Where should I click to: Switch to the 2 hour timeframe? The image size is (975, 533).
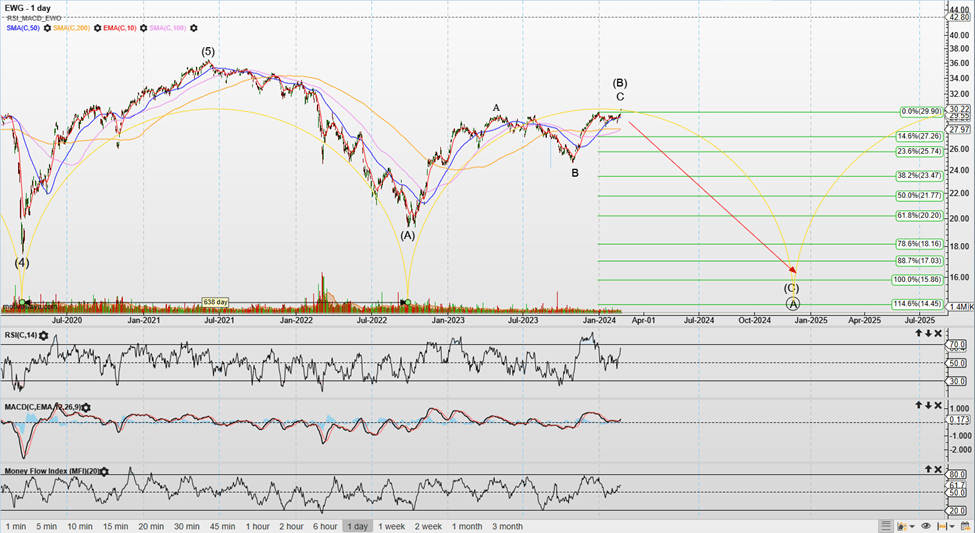[x=292, y=526]
